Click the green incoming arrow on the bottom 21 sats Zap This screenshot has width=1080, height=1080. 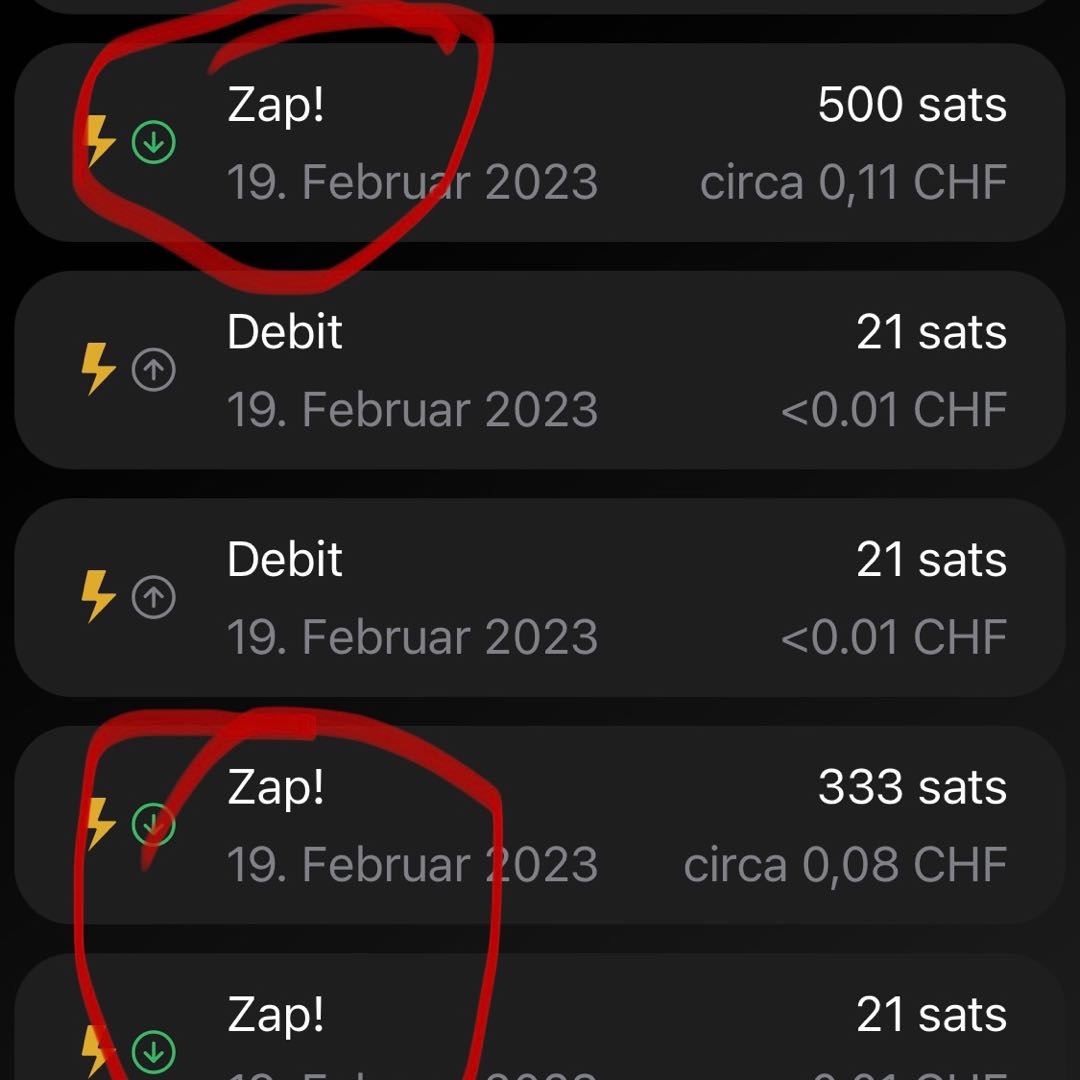click(153, 1051)
